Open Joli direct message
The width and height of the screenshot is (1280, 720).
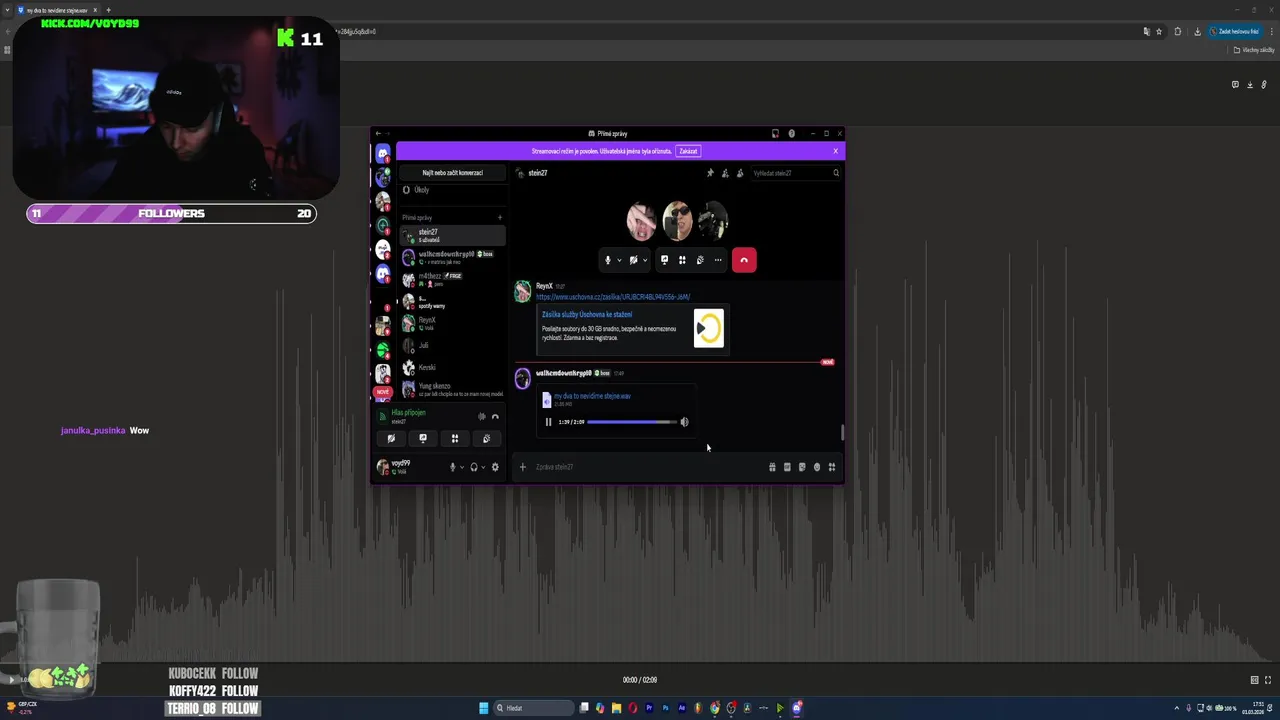(x=452, y=345)
